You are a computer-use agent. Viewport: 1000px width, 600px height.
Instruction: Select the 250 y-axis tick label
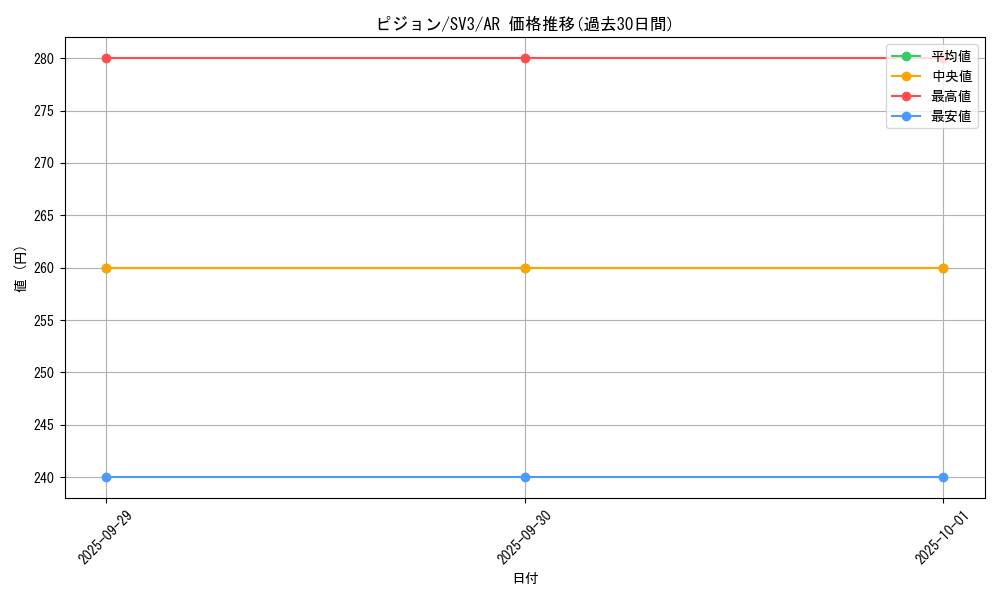click(x=43, y=373)
